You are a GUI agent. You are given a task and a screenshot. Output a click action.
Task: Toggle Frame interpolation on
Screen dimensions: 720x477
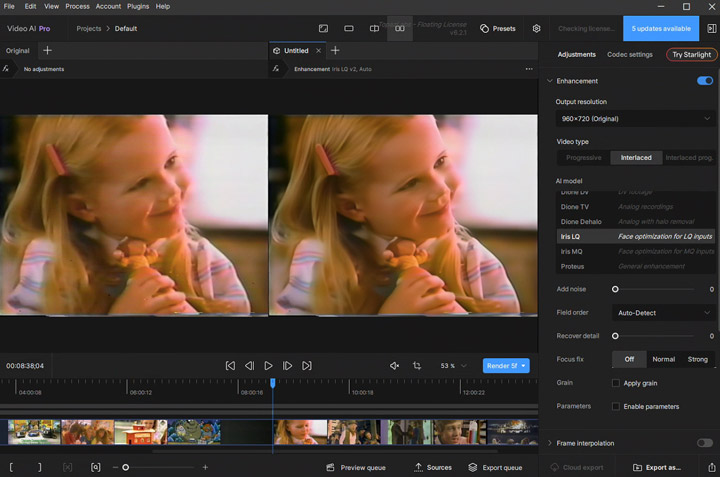[x=705, y=443]
